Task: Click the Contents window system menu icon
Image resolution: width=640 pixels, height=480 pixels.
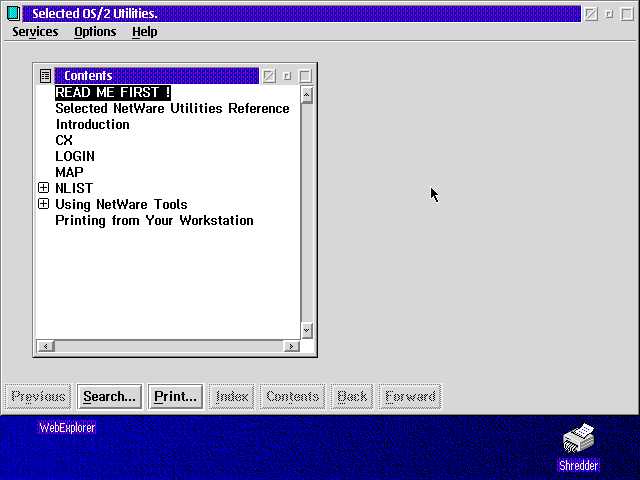Action: 45,76
